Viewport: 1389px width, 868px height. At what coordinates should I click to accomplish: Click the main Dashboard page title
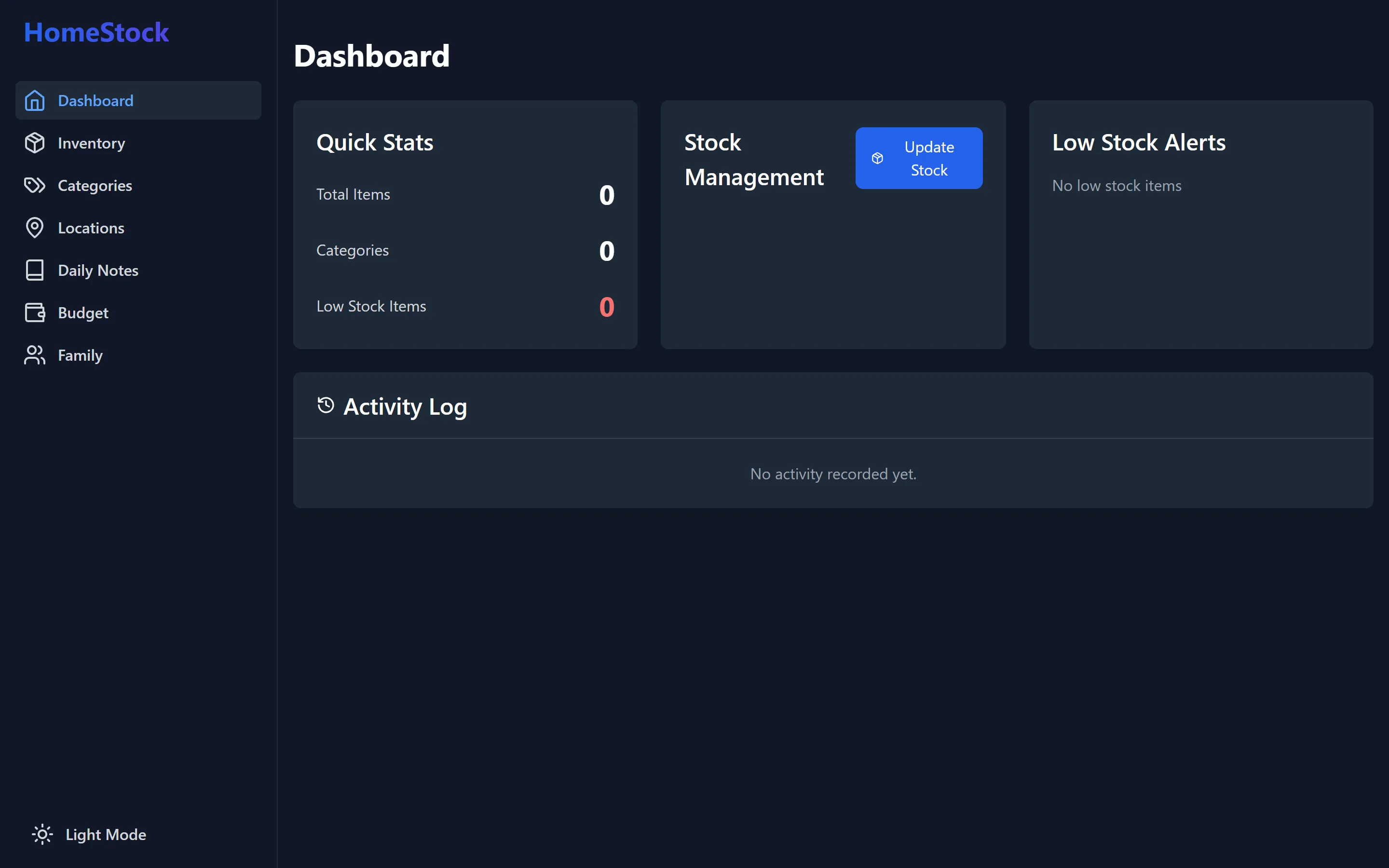pos(372,55)
